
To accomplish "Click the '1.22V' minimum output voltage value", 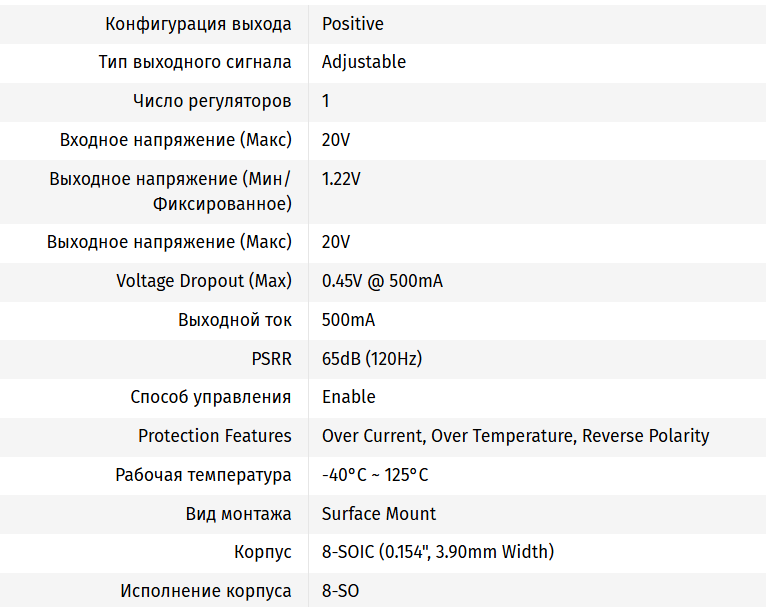I will pos(341,179).
